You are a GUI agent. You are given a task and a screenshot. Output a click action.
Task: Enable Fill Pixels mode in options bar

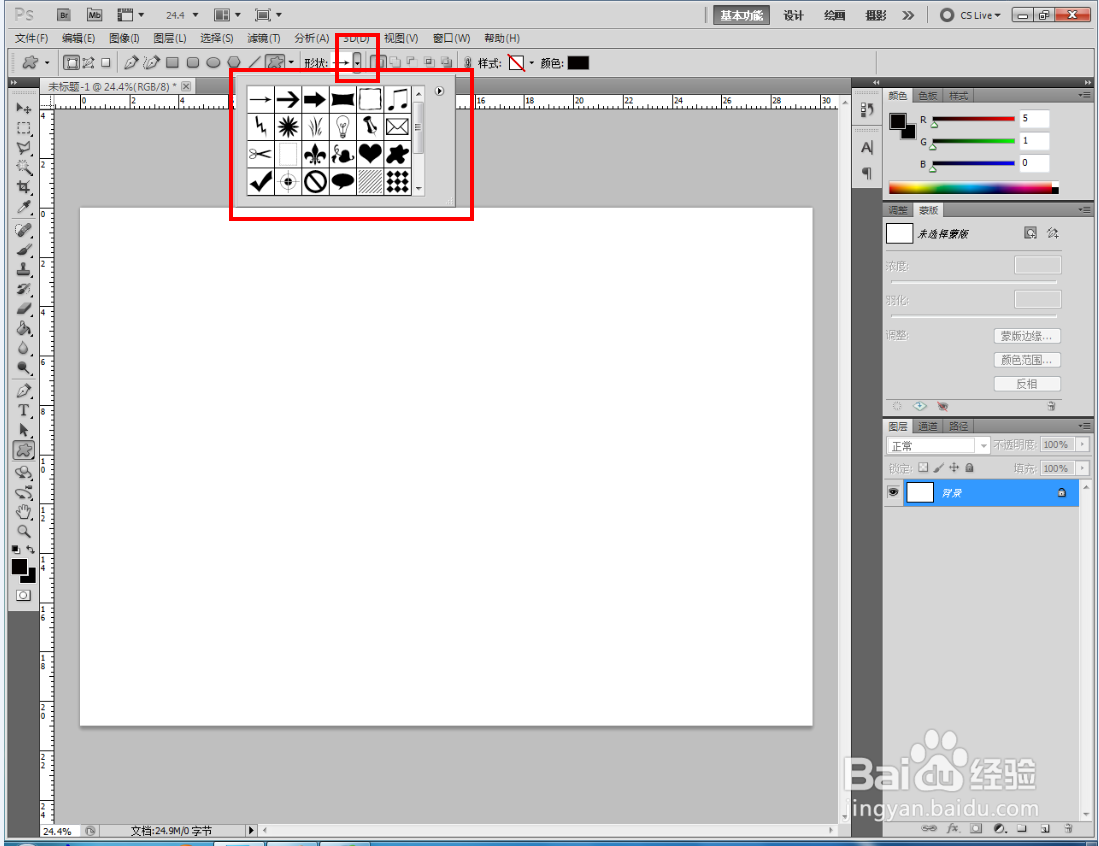tap(106, 63)
